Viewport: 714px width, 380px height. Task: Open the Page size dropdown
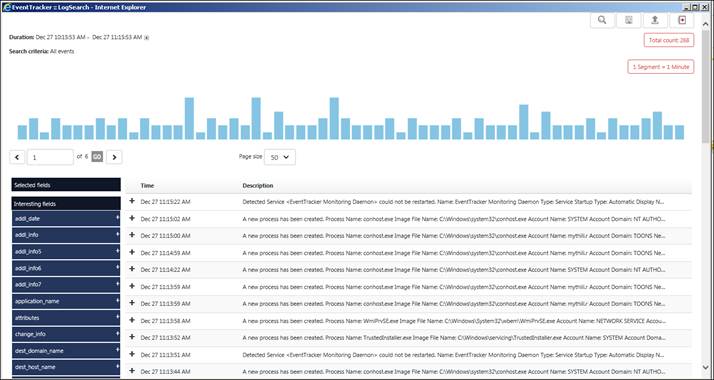(x=280, y=157)
